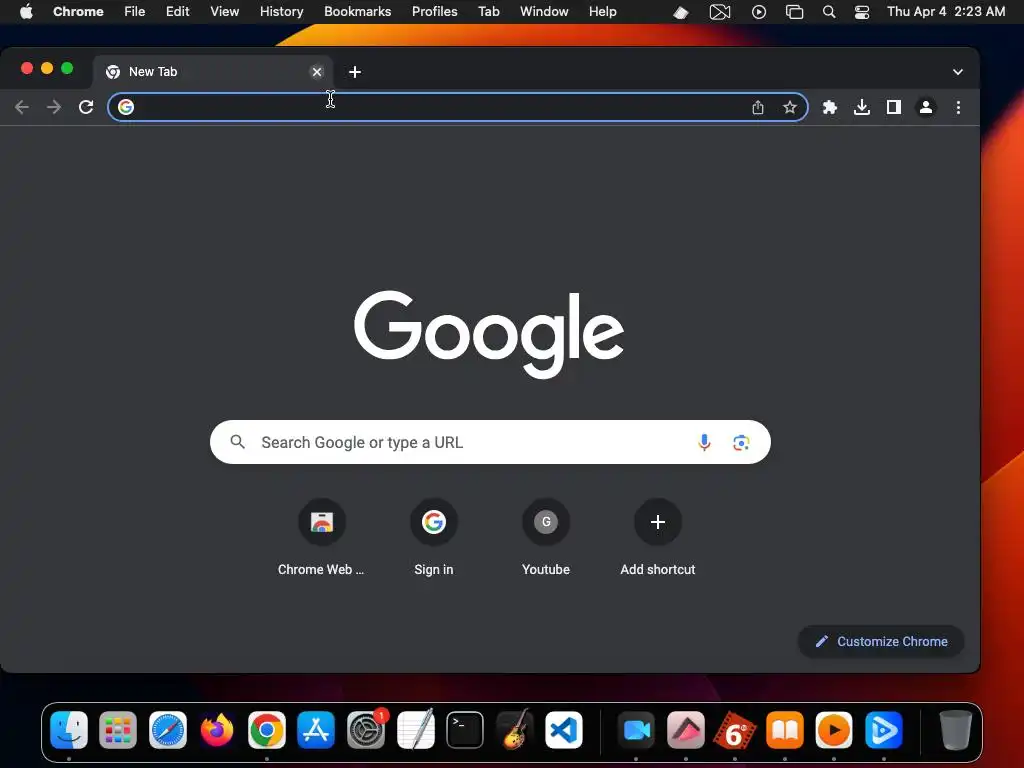Open Spotlight search in menu bar

(x=829, y=12)
